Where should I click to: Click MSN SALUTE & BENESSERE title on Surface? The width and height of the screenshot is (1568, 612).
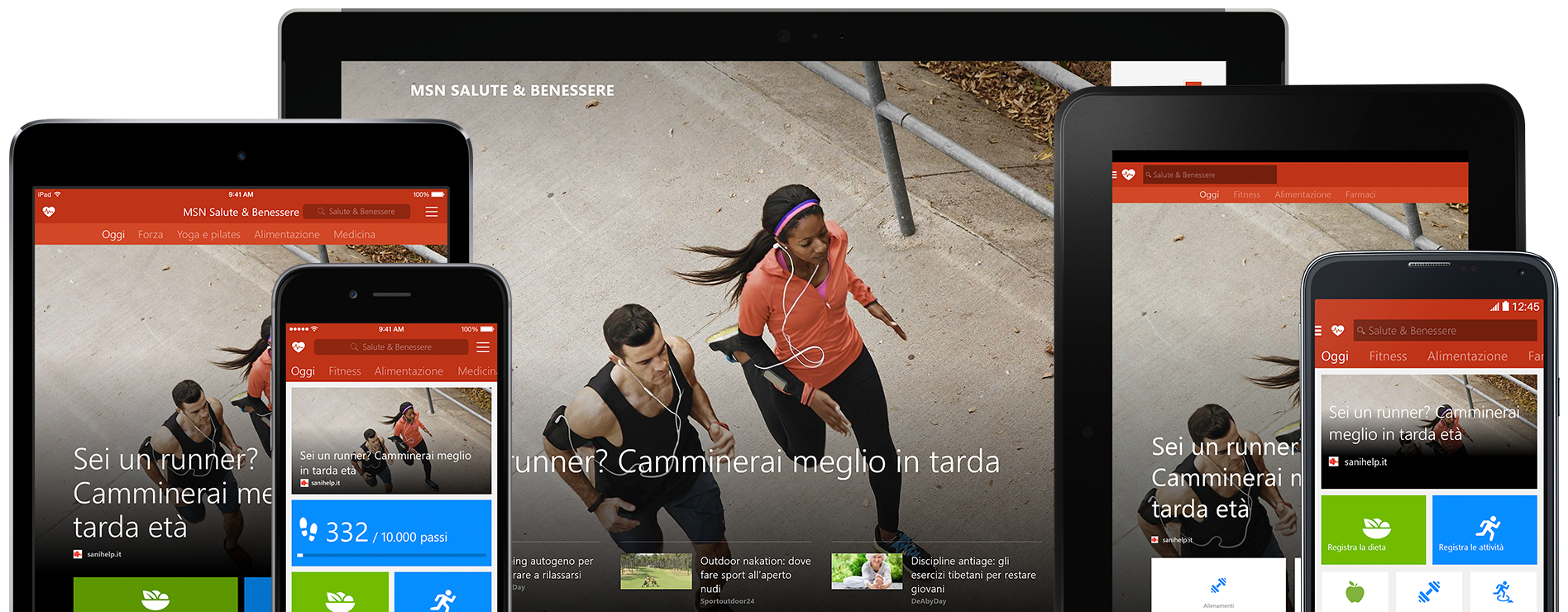(512, 90)
